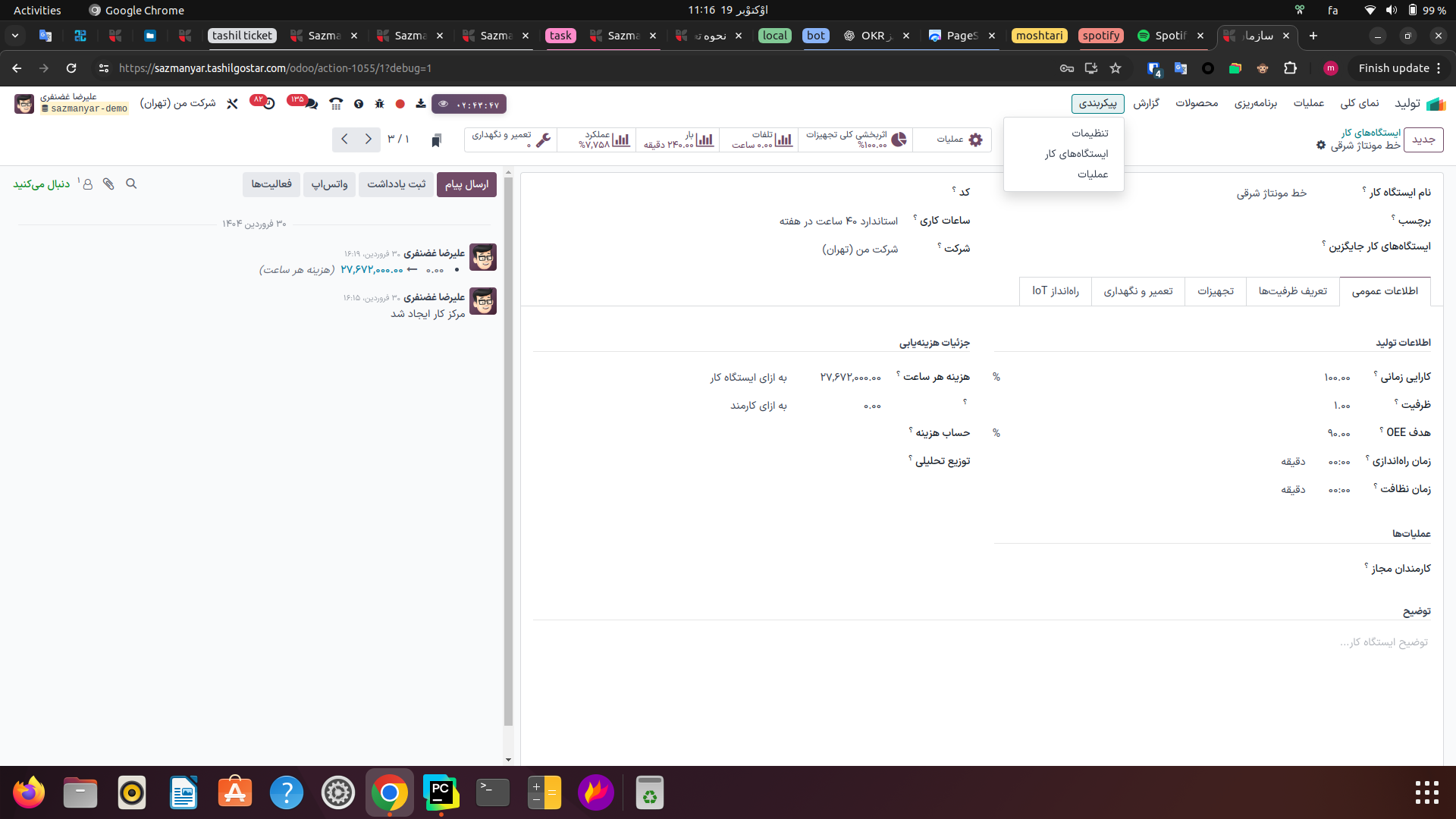
Task: Click the جدید new record button
Action: [1423, 140]
